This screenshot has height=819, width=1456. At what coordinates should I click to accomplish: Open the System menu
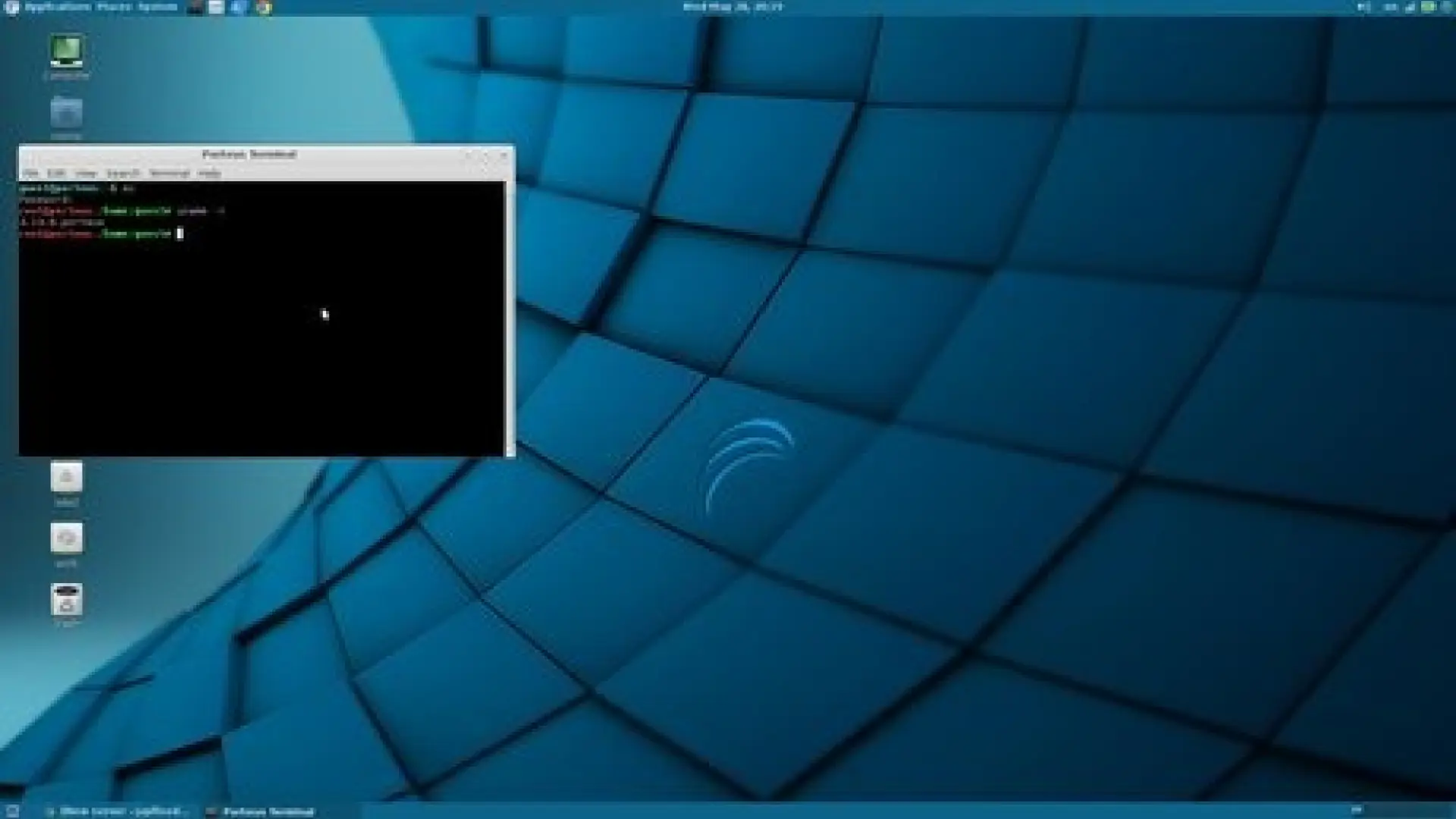pos(158,7)
